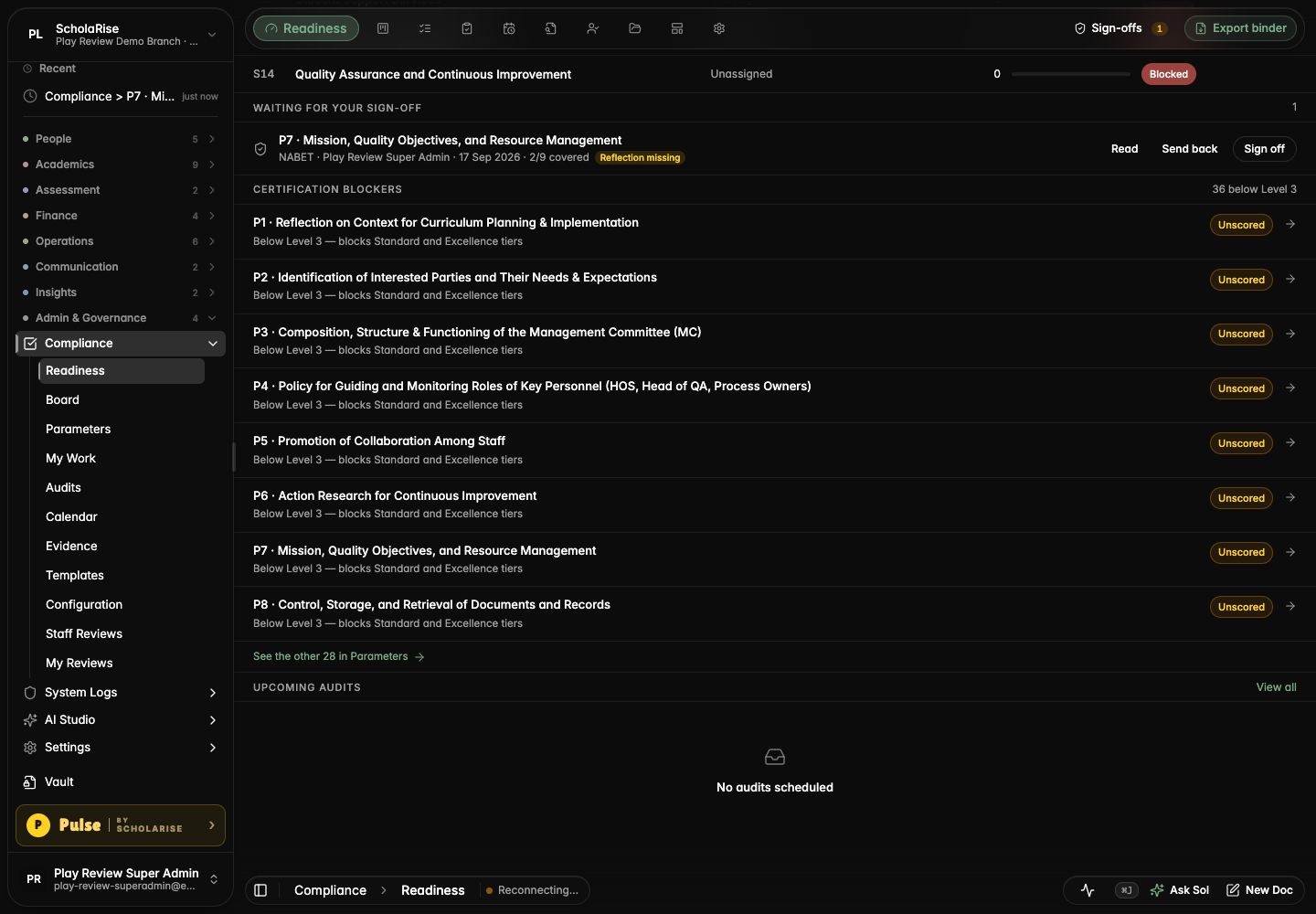Follow See the other 28 in Parameters link
Screen dimensions: 1316x914
338,656
